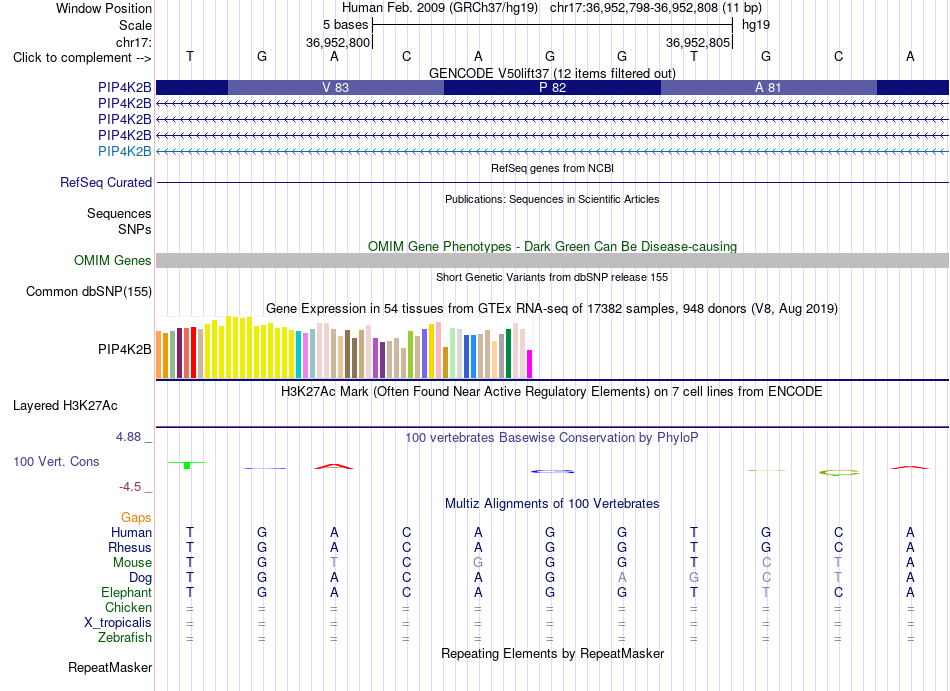Click the '5 bases' scale bar text

point(345,25)
